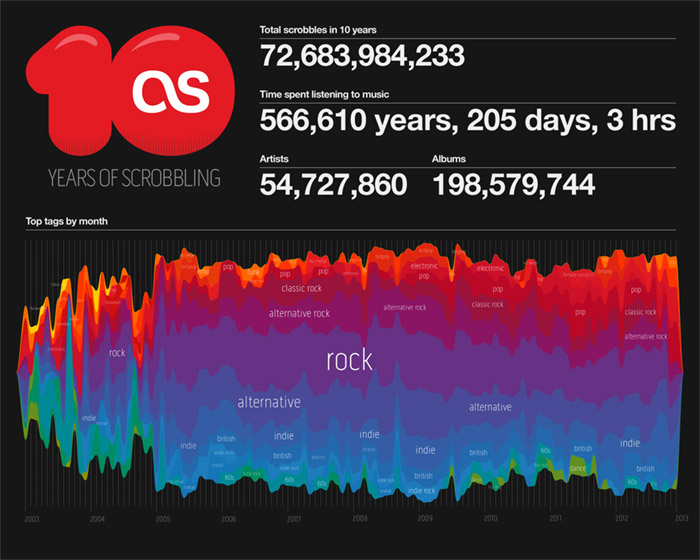Click the 2010 year marker on the axis

(x=491, y=518)
